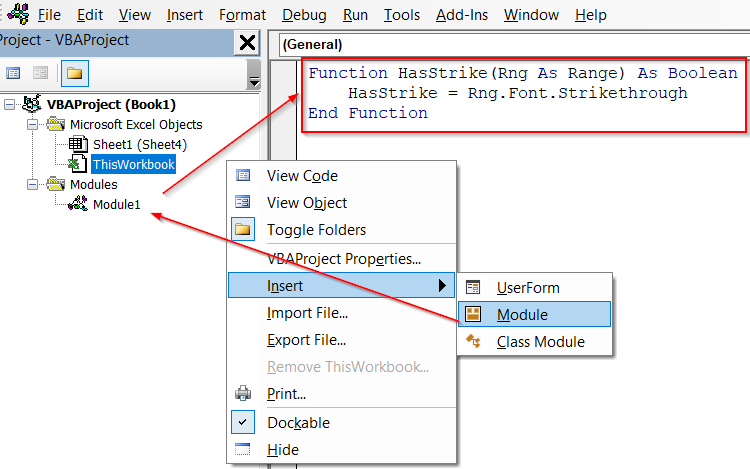Click 'Rng.Font.Strikethrough' code line
750x469 pixels.
click(x=518, y=93)
